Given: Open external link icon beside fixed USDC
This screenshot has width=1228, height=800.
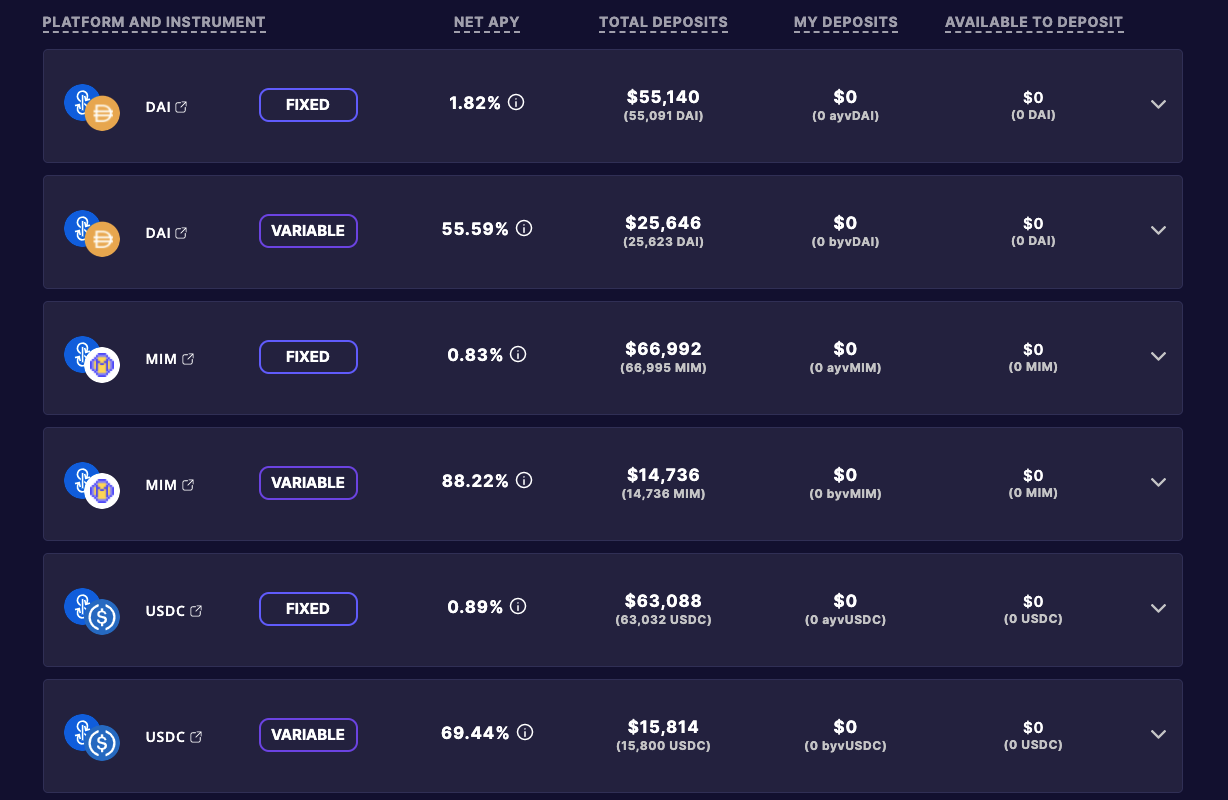Looking at the screenshot, I should (x=196, y=611).
